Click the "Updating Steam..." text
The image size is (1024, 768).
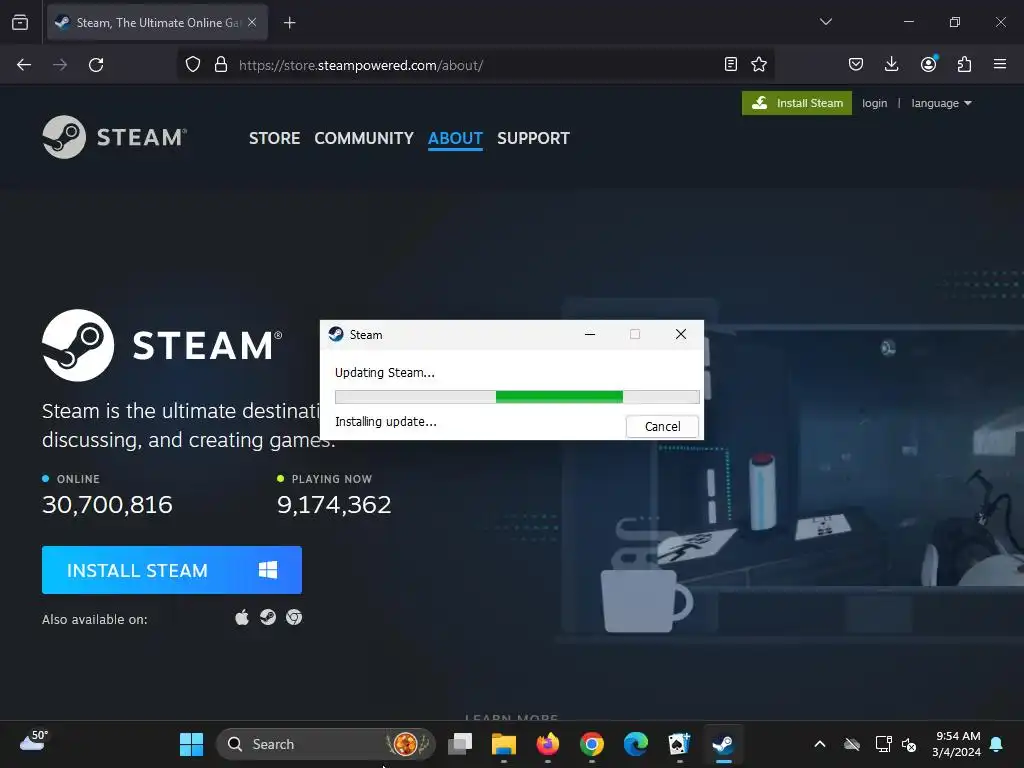(385, 373)
